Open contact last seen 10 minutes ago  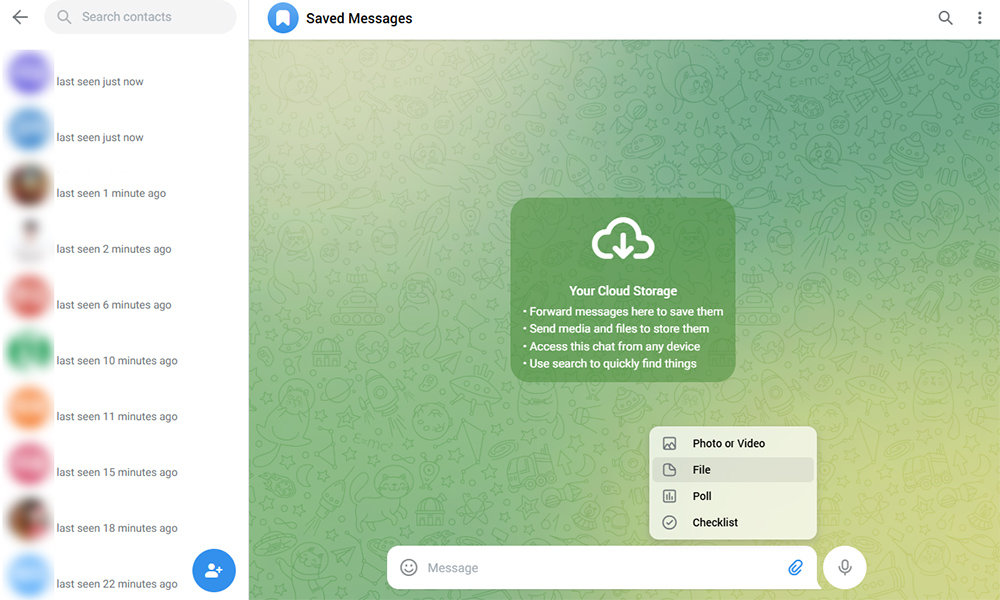pyautogui.click(x=116, y=361)
